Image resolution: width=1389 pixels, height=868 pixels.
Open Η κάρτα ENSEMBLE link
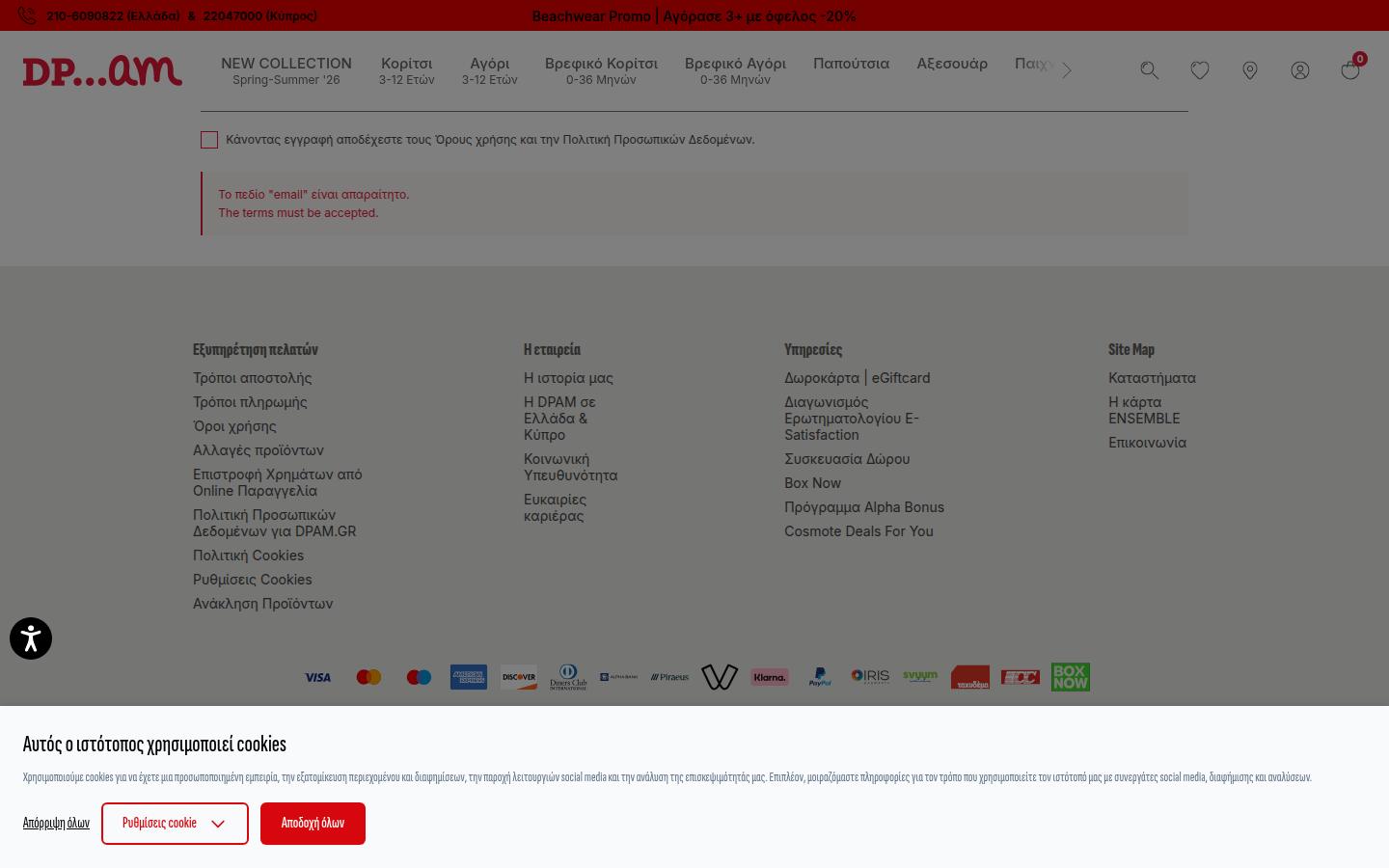tap(1144, 410)
